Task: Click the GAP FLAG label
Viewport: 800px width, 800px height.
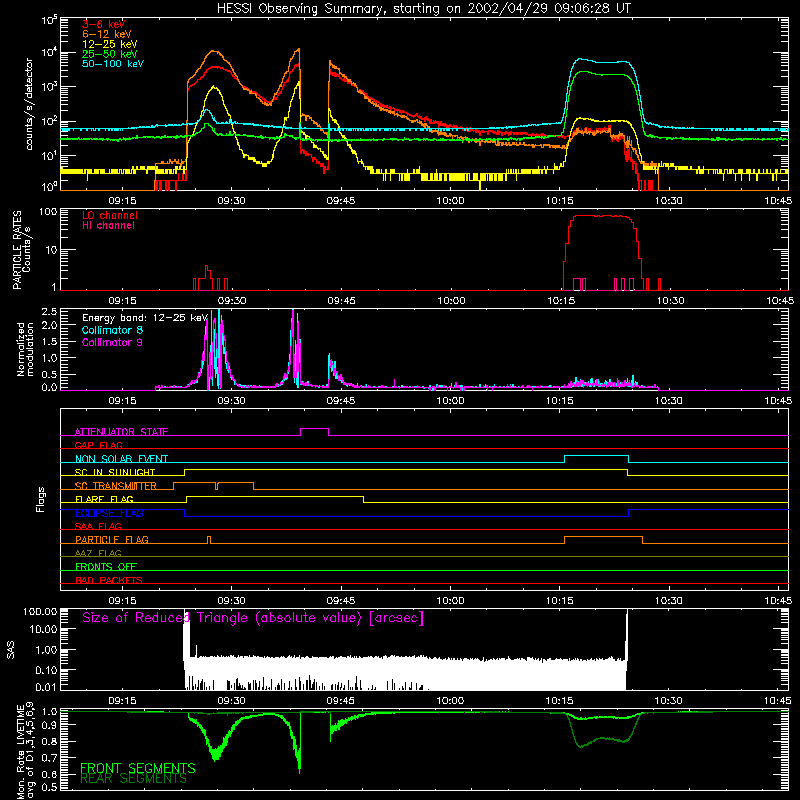Action: coord(98,445)
